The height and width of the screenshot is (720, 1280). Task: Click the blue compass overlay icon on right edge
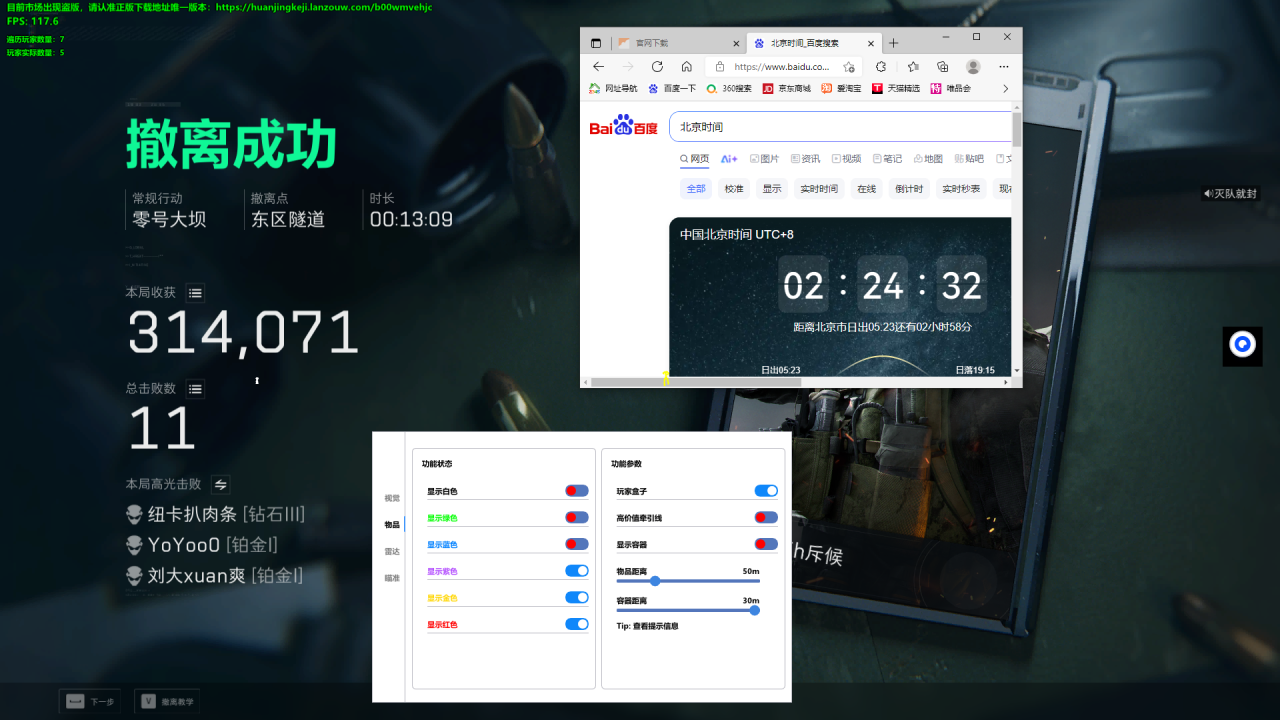[x=1242, y=345]
